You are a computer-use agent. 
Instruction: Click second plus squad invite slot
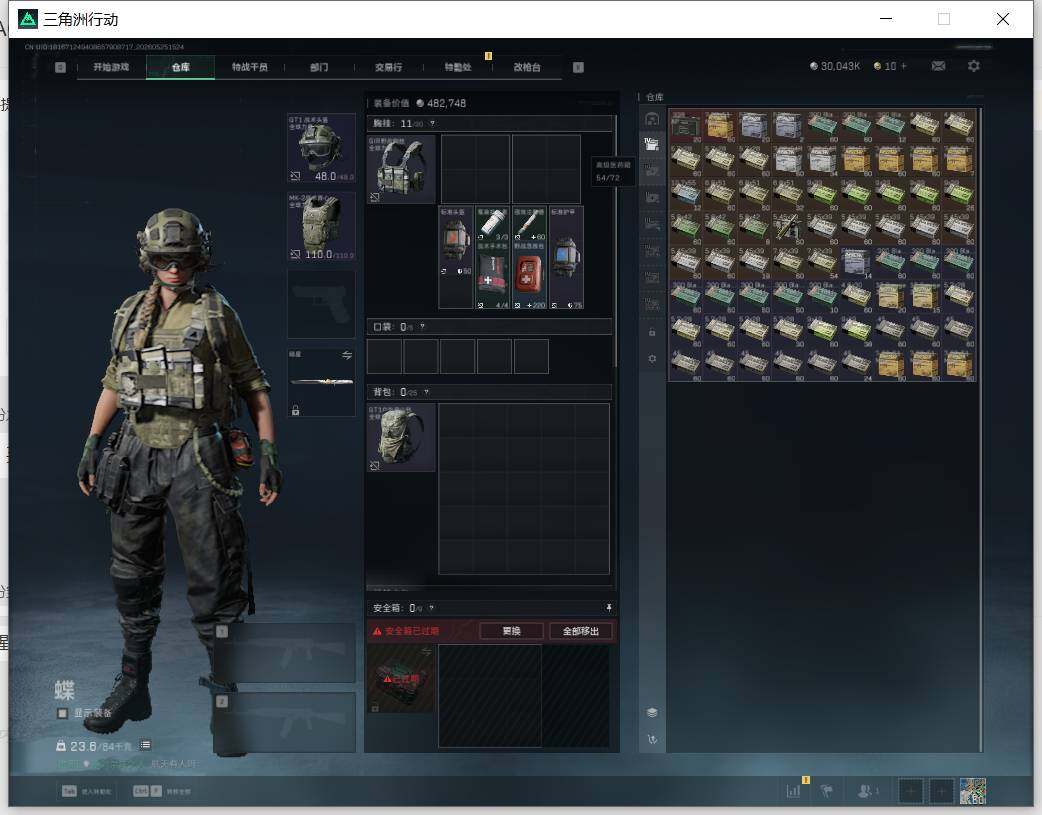tap(941, 791)
